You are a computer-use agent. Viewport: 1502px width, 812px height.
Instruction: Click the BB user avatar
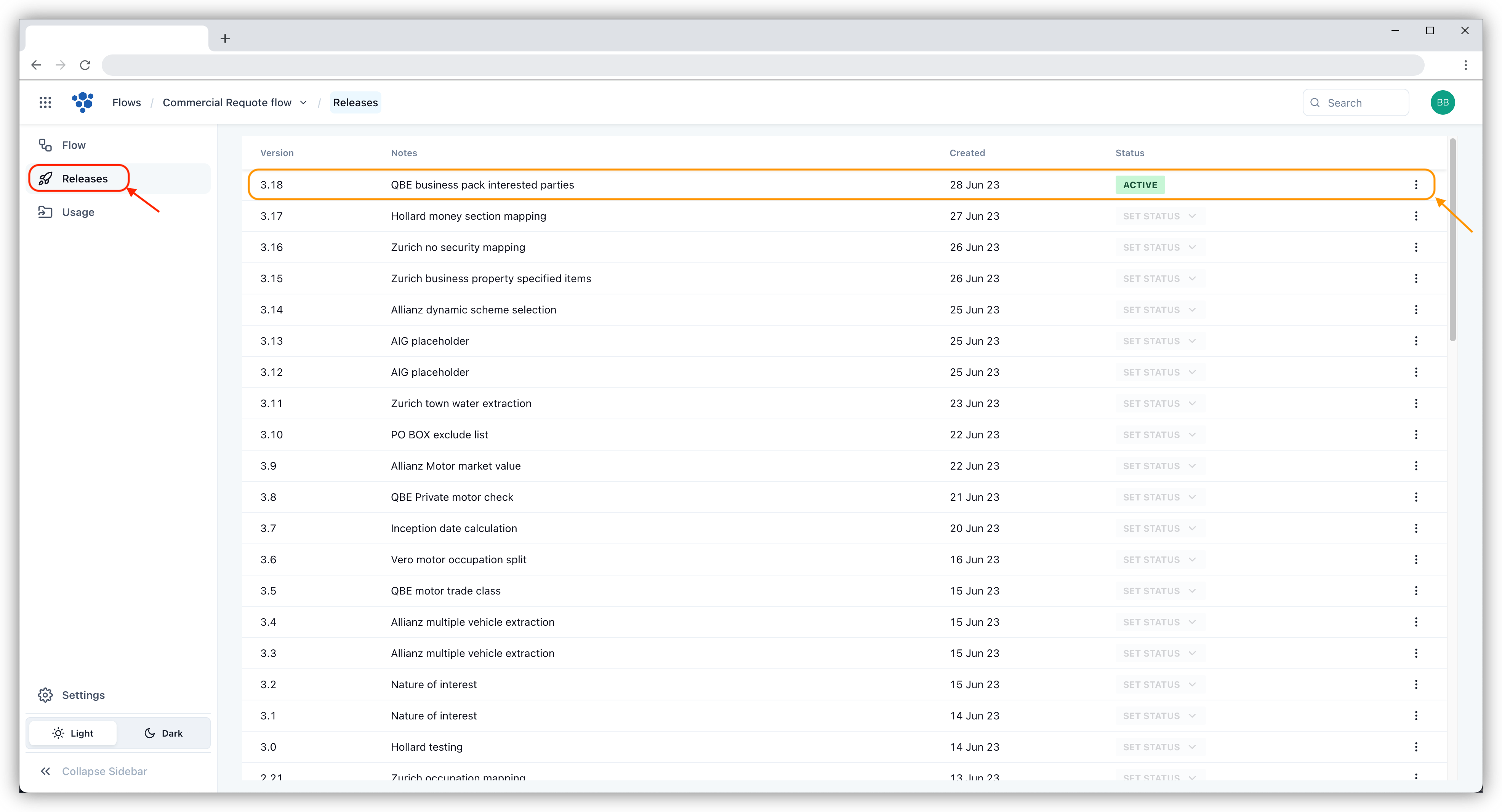click(x=1443, y=102)
